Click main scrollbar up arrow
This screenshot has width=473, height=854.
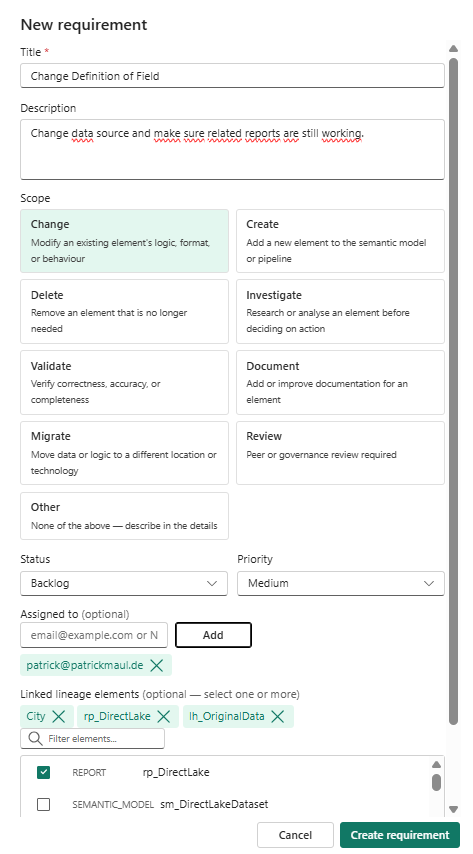click(453, 49)
